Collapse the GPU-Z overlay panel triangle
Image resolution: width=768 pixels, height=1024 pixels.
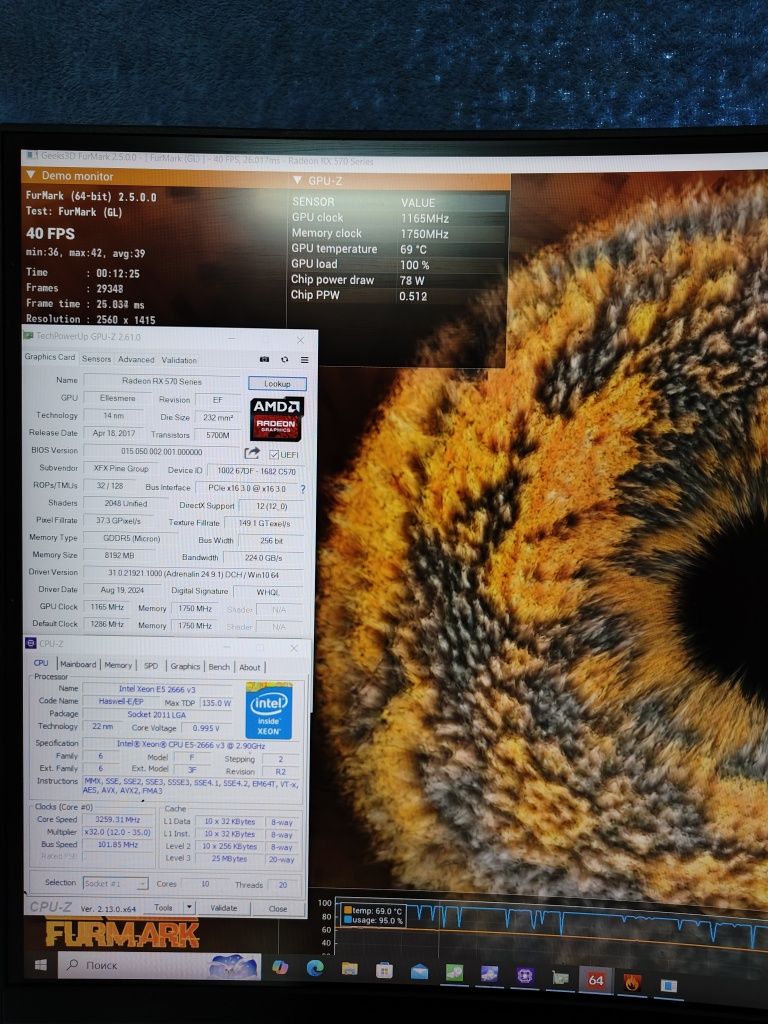tap(297, 180)
